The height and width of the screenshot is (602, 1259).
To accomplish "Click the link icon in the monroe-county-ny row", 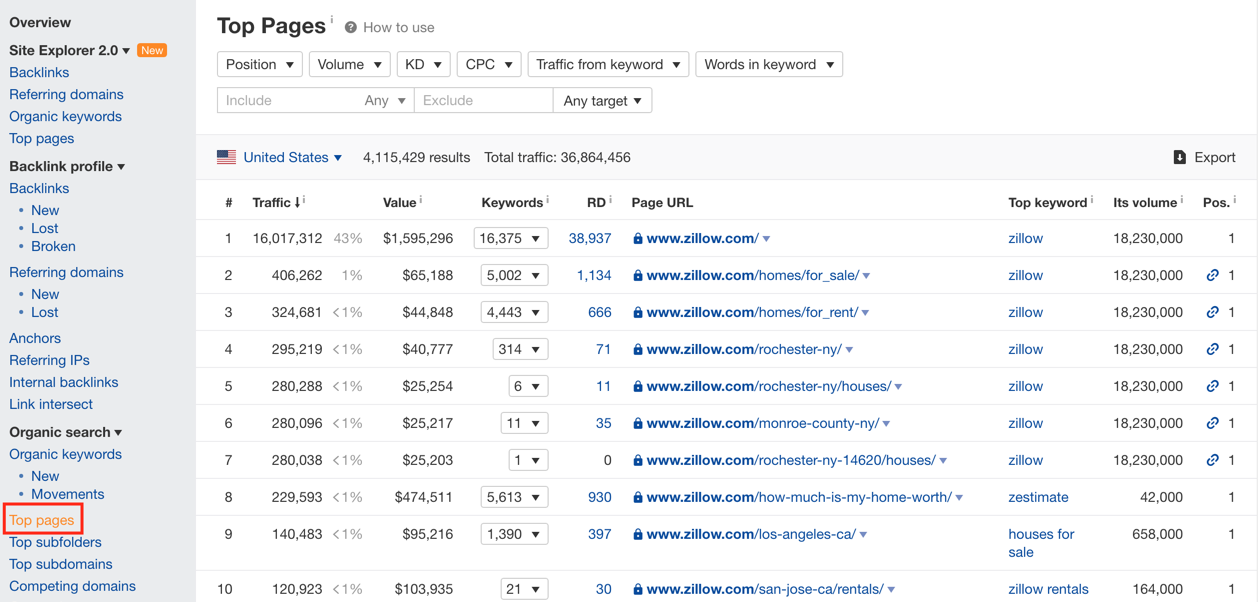I will point(1212,423).
